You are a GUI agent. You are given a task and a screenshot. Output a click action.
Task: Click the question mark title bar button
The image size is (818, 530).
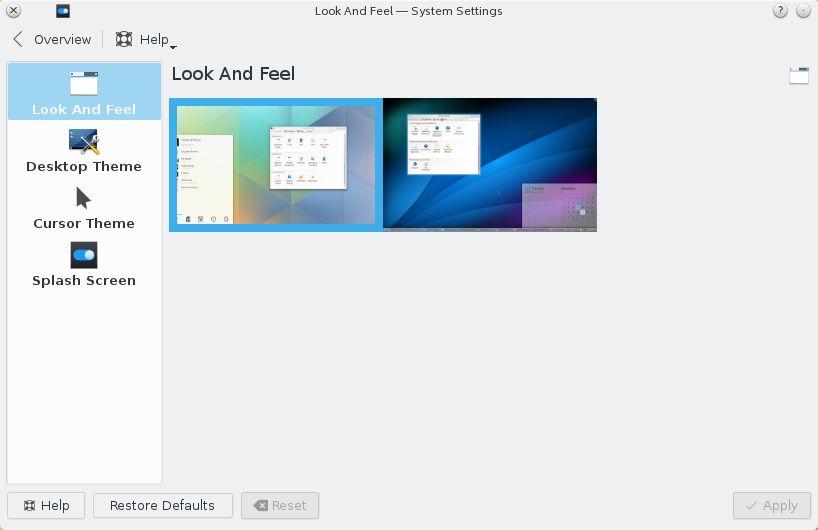(x=780, y=10)
